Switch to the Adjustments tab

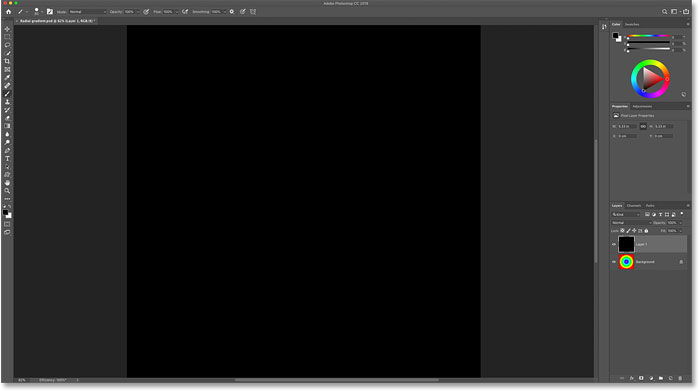[642, 106]
